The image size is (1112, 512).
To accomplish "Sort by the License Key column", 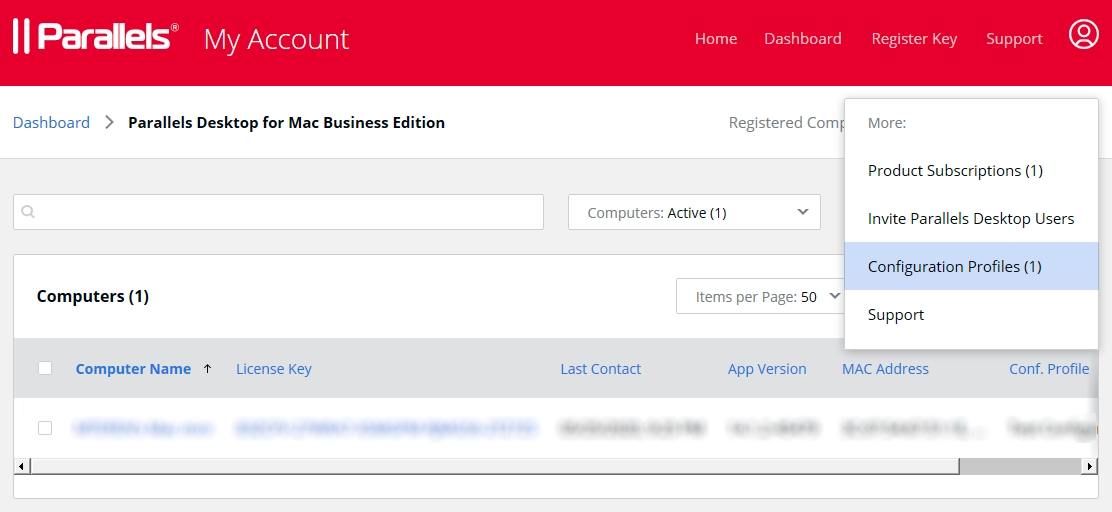I will 273,369.
